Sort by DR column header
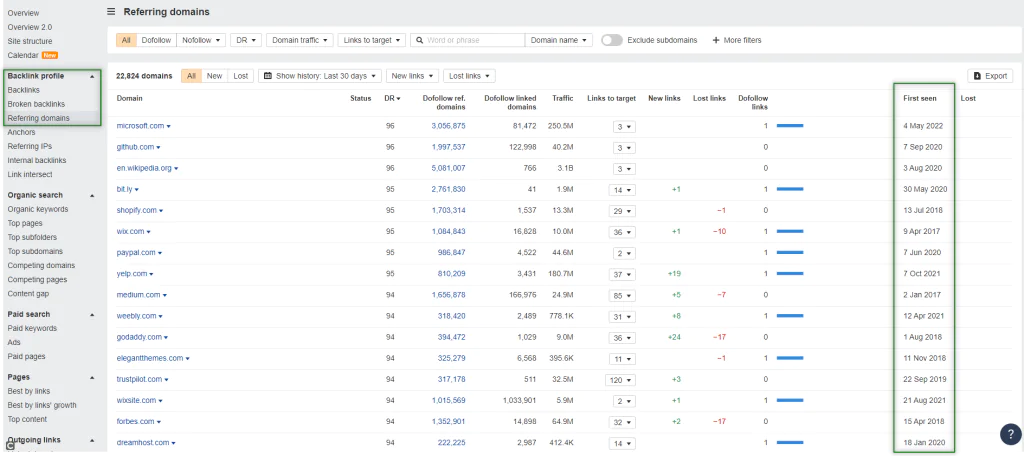The width and height of the screenshot is (1024, 456). [392, 99]
